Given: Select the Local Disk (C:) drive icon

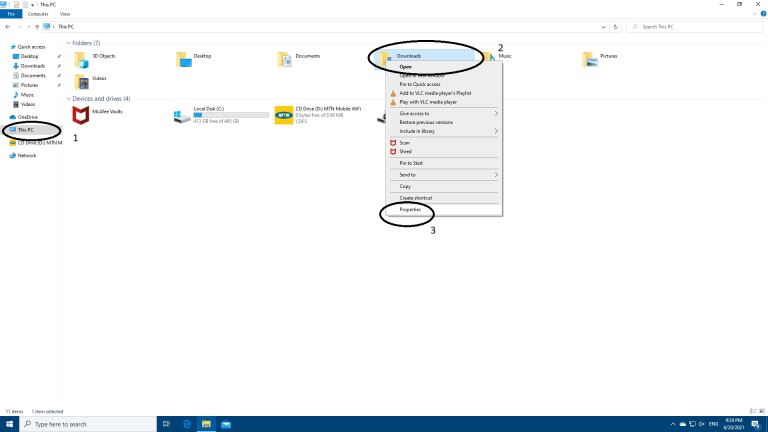Looking at the screenshot, I should [182, 117].
